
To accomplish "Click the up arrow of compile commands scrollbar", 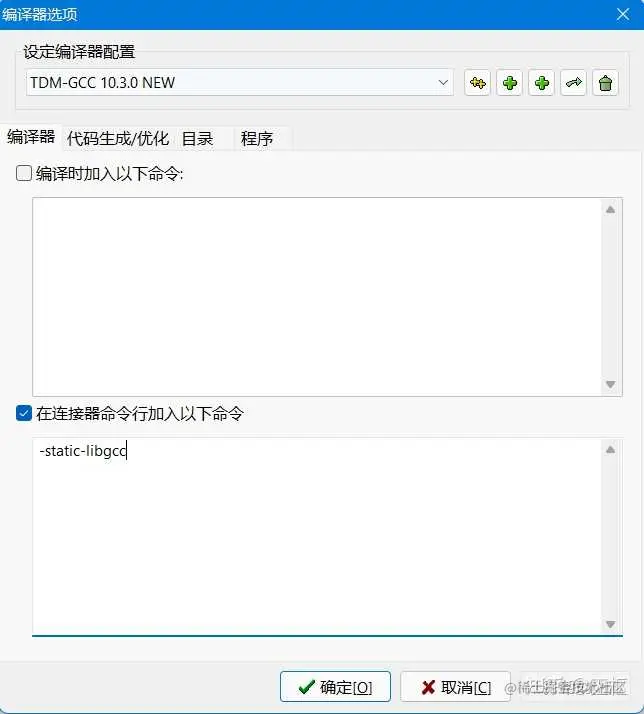I will pyautogui.click(x=611, y=209).
